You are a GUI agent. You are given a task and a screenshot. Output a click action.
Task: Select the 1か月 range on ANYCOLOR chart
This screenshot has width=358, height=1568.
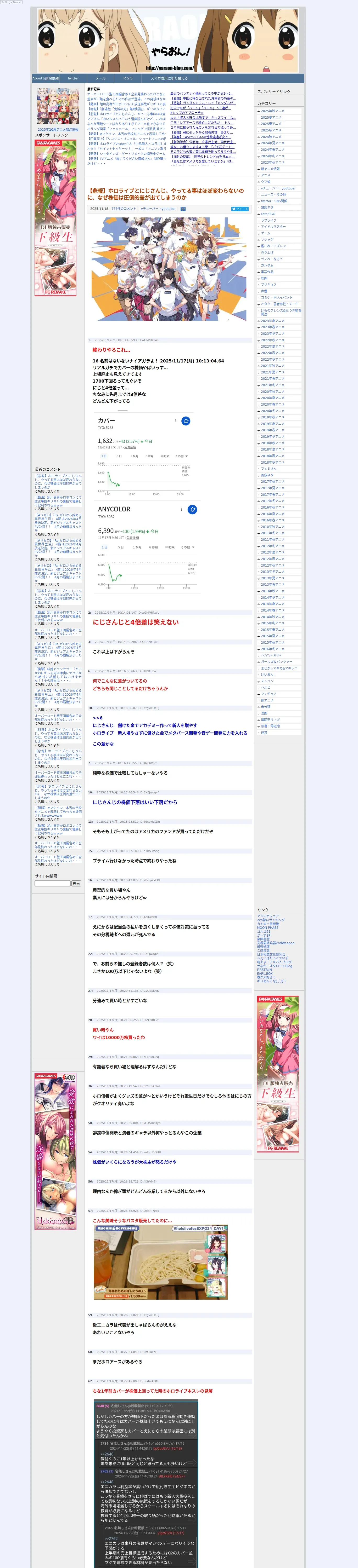(137, 547)
